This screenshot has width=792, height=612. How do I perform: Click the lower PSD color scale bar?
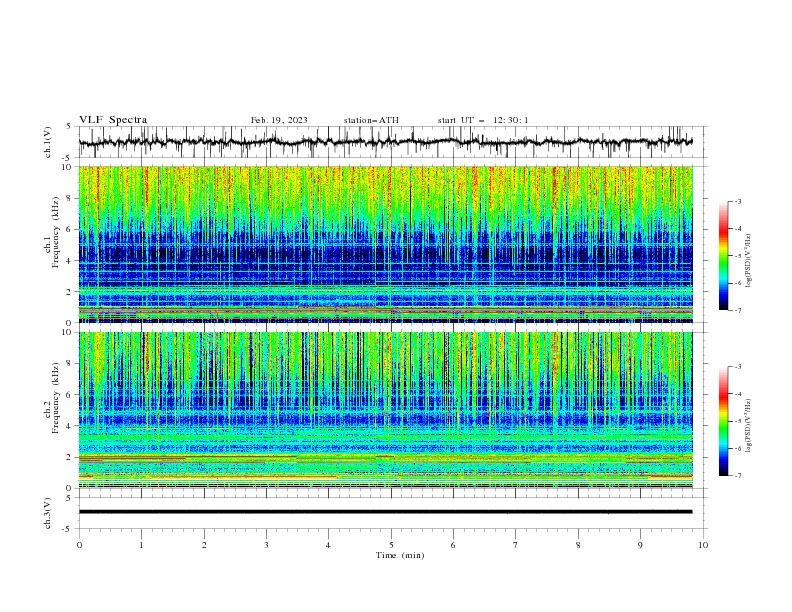point(724,421)
